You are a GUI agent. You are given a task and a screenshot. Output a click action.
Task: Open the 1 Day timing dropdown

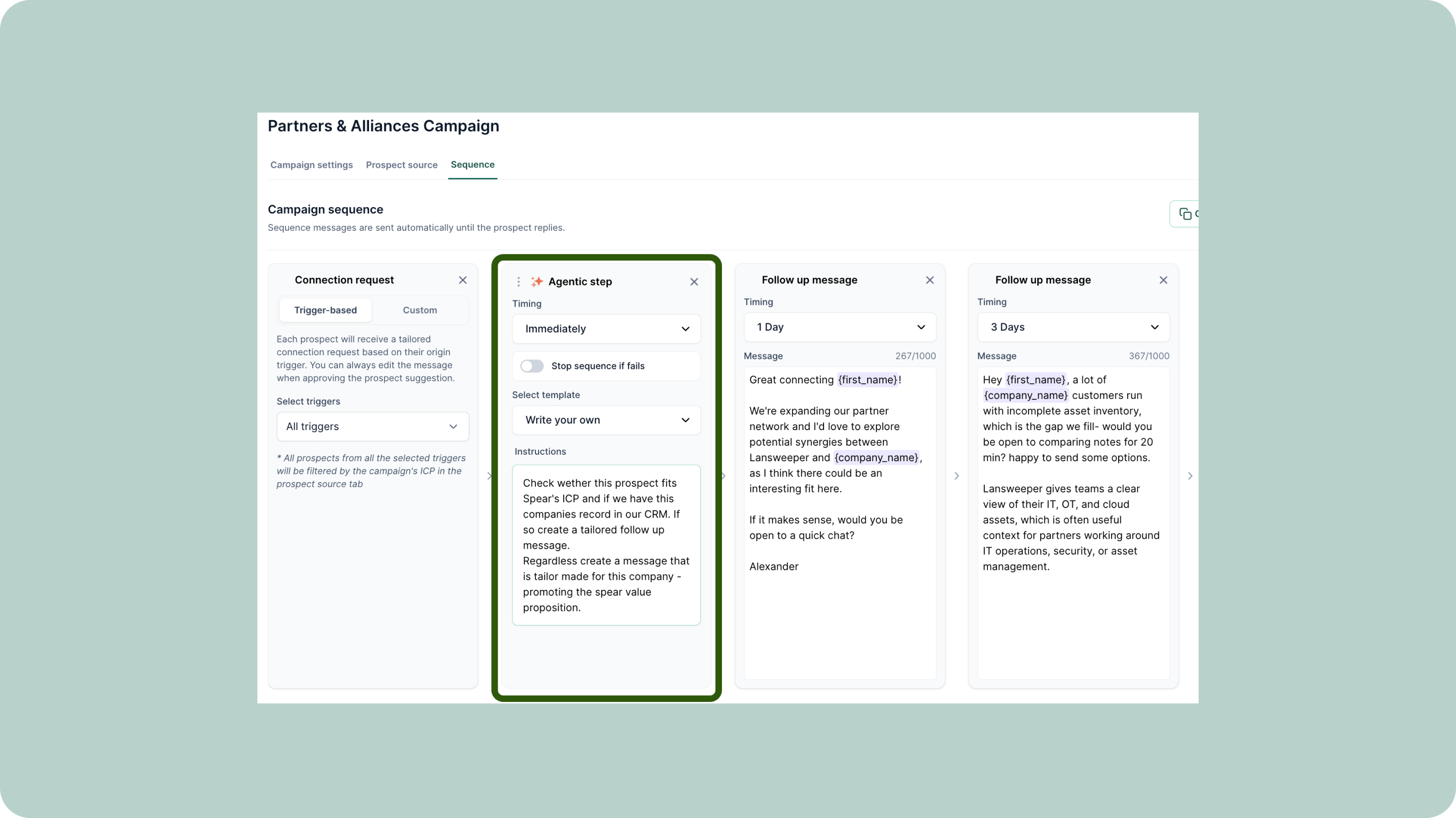[839, 327]
